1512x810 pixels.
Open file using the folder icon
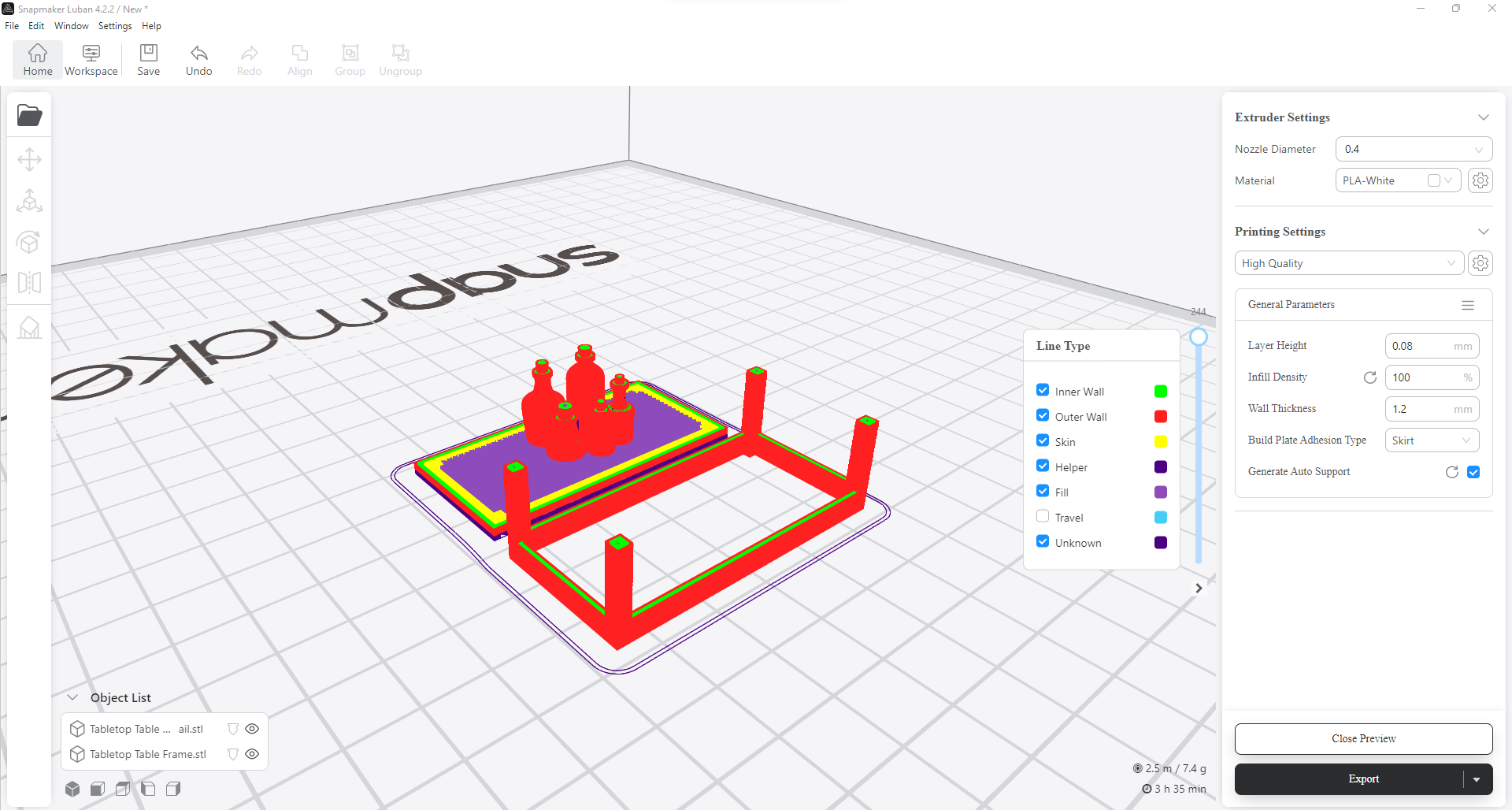point(29,115)
